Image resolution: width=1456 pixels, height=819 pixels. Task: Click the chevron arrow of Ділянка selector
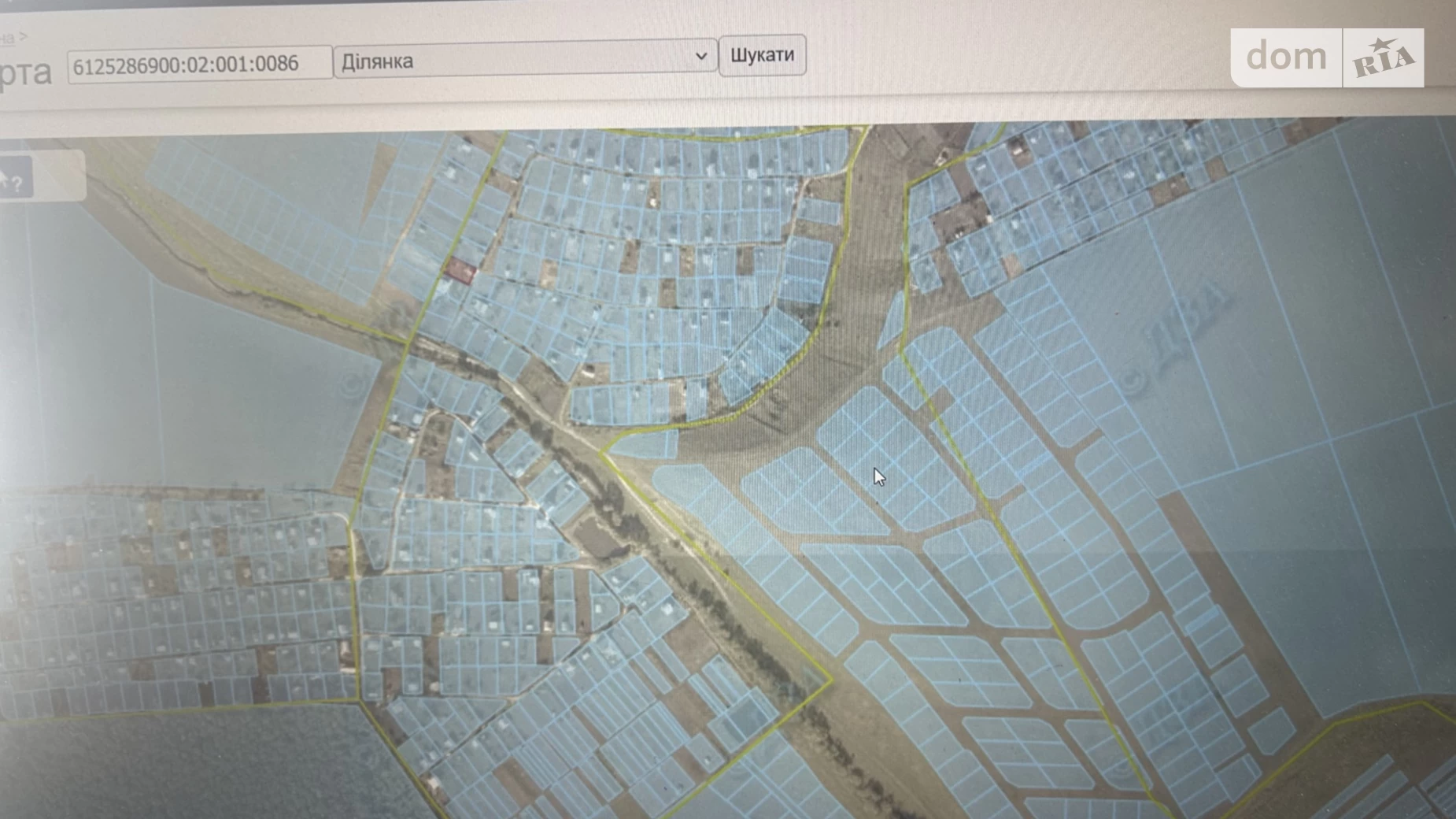[700, 57]
